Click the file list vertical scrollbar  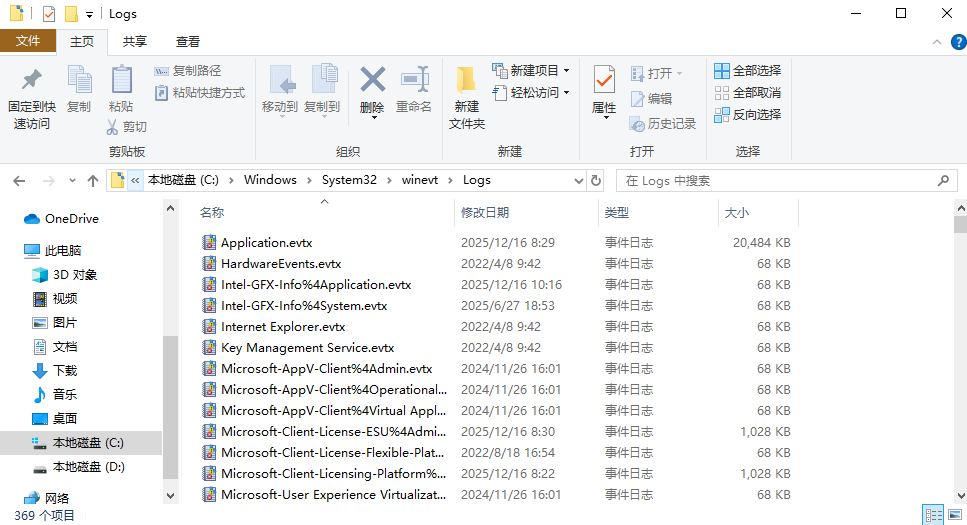pyautogui.click(x=960, y=350)
